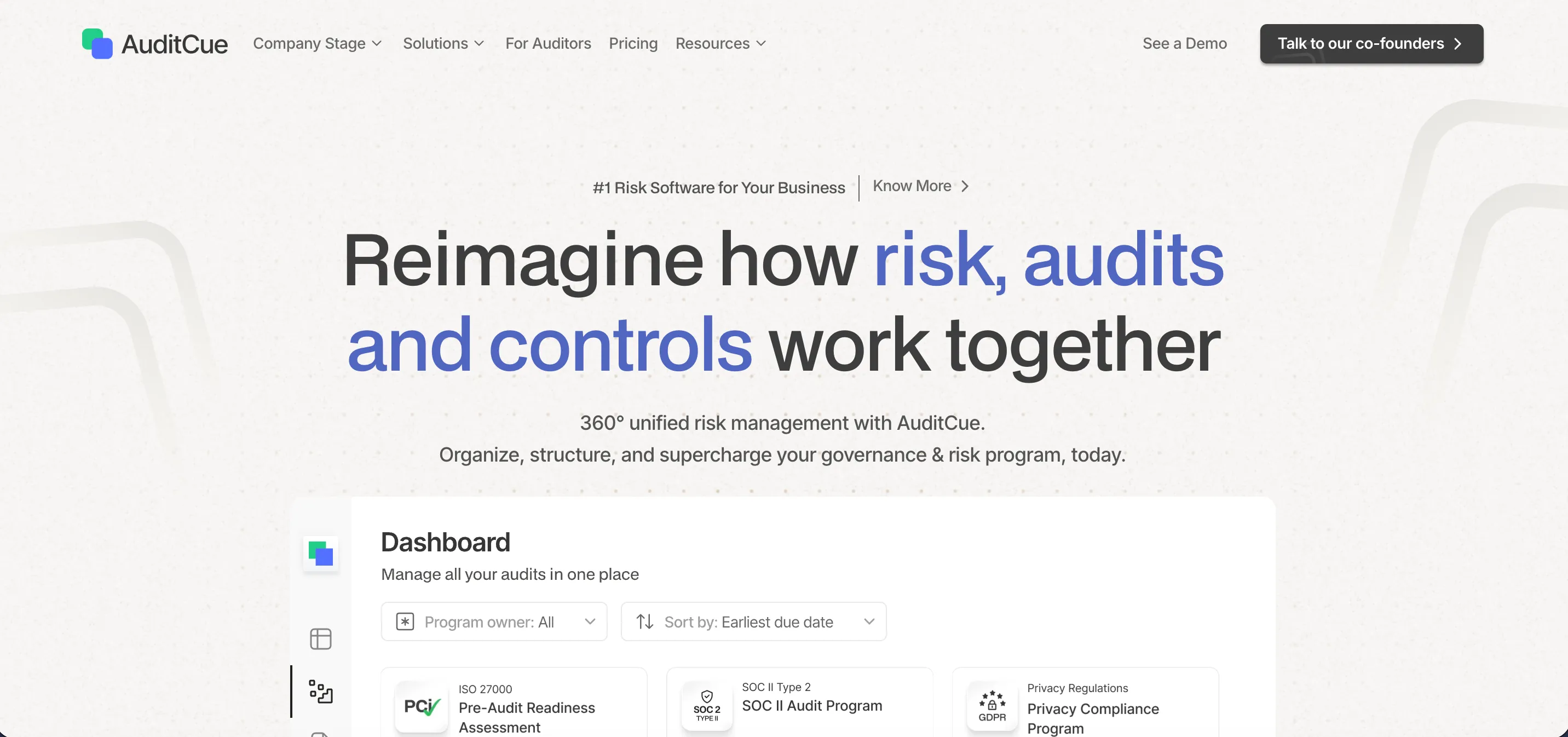Viewport: 1568px width, 737px height.
Task: Click Talk to our co-founders button
Action: click(x=1371, y=44)
